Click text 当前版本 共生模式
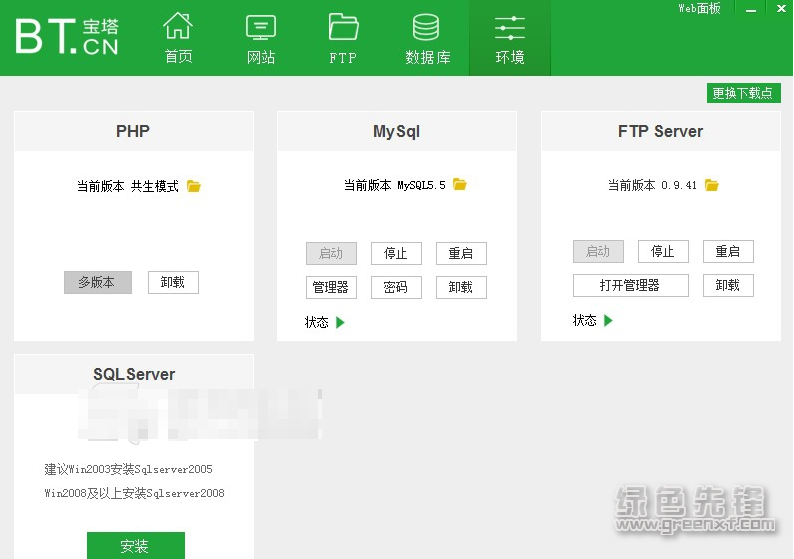The height and width of the screenshot is (559, 794). pos(128,186)
